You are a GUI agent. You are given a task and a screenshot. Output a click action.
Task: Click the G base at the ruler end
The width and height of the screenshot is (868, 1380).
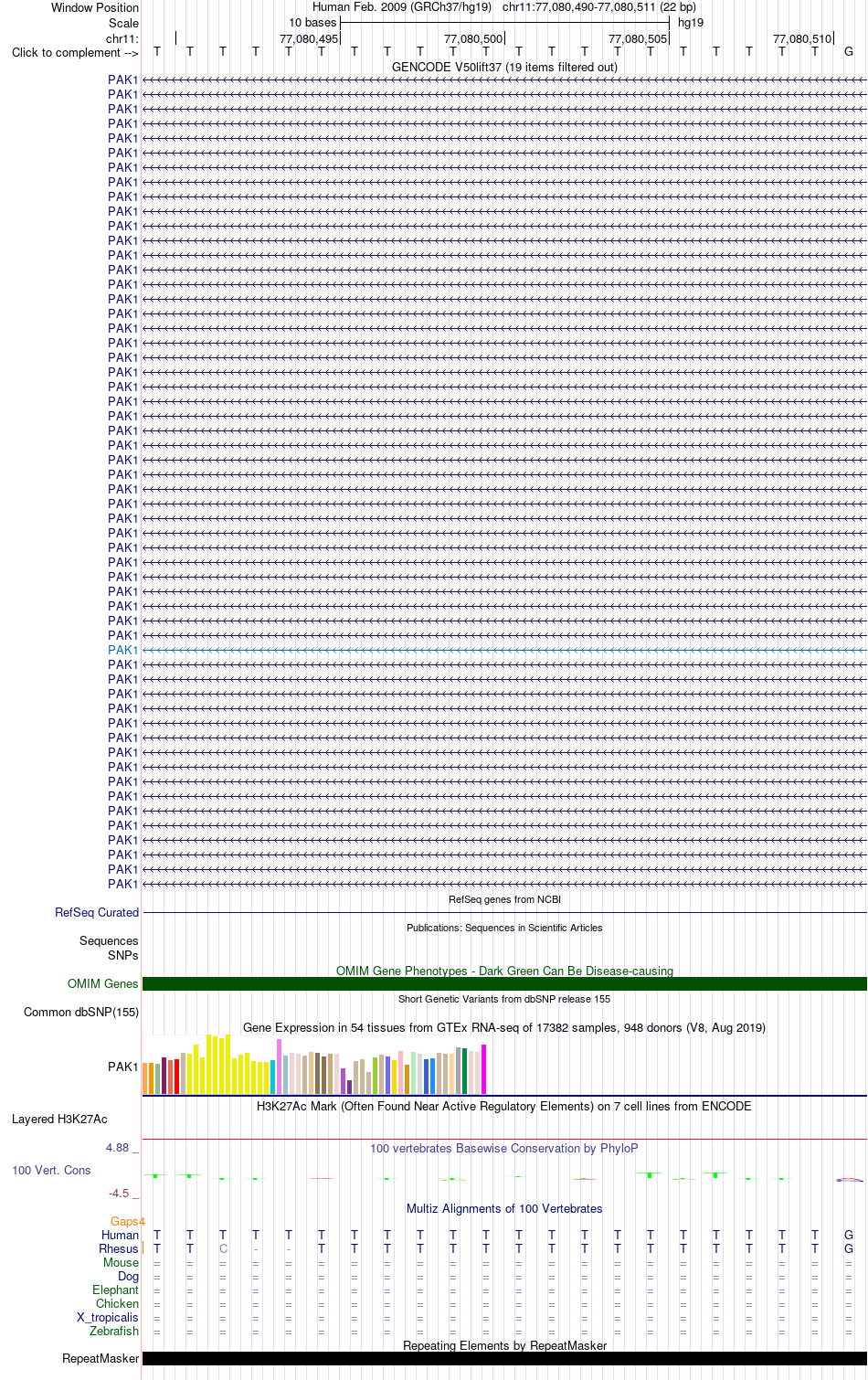(x=849, y=52)
